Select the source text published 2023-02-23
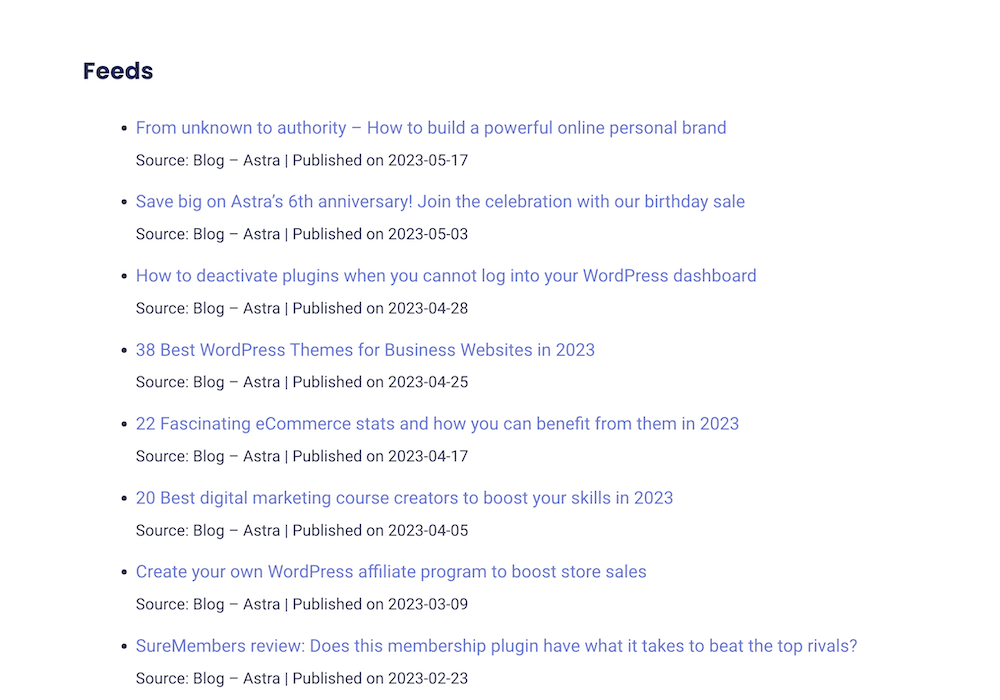The width and height of the screenshot is (1000, 700). [302, 678]
